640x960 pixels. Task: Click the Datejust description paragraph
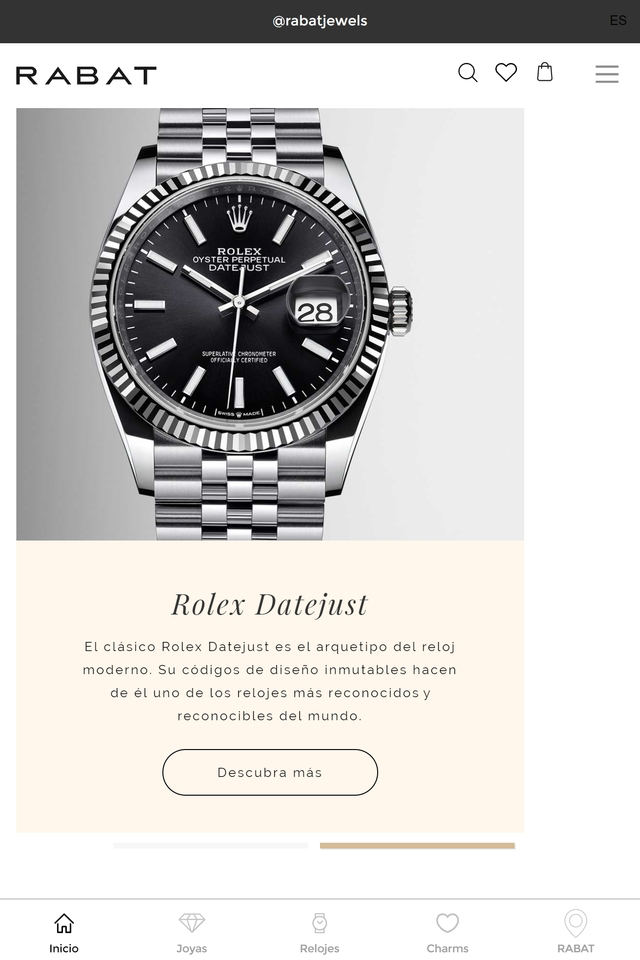click(270, 681)
